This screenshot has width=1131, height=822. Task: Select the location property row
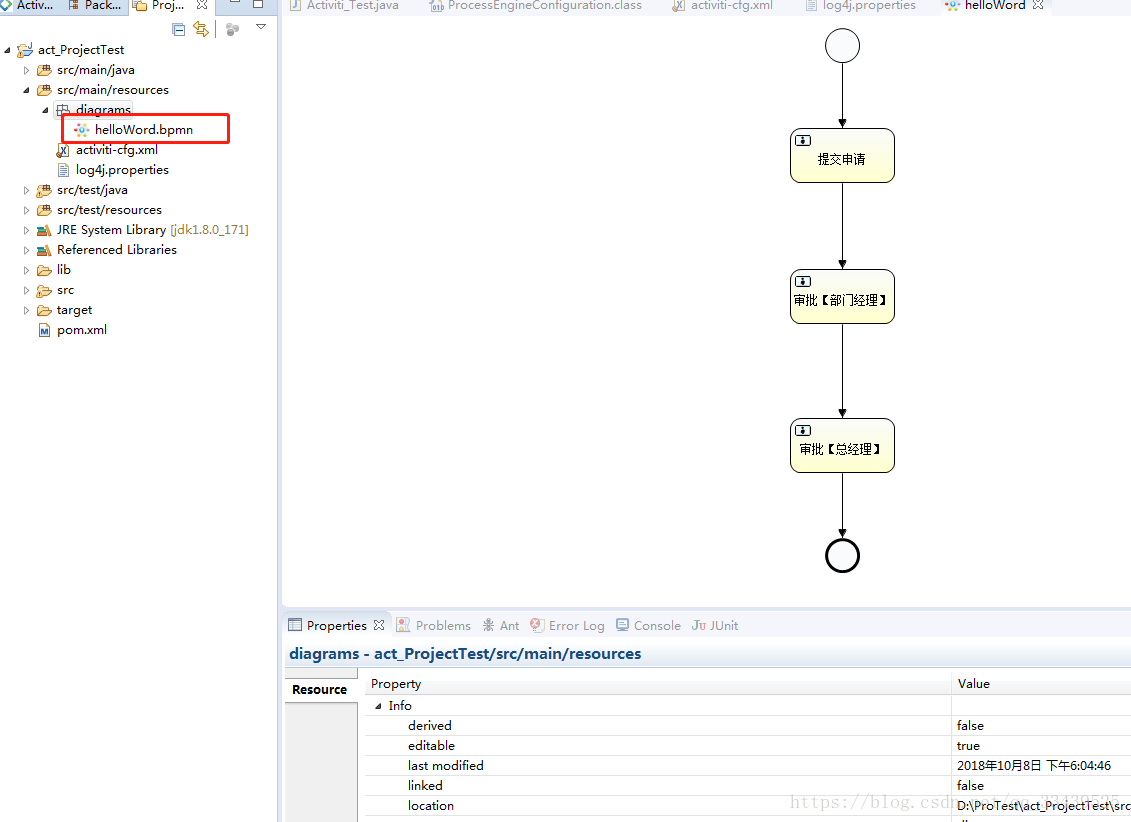(747, 806)
